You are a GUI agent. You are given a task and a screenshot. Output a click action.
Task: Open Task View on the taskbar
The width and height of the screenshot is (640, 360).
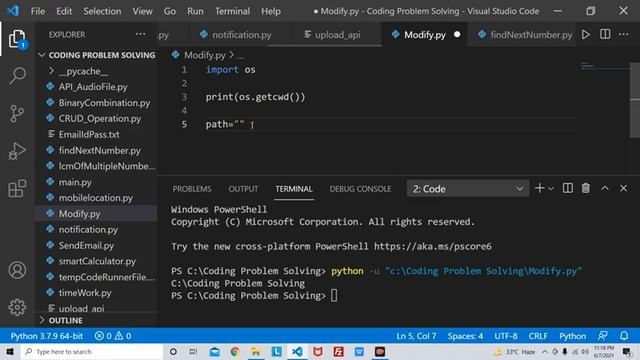193,351
